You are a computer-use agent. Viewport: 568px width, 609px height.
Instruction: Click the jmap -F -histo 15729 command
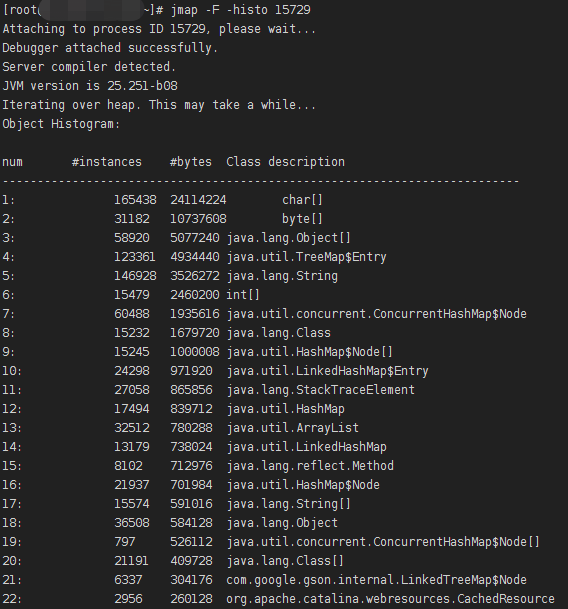[240, 10]
